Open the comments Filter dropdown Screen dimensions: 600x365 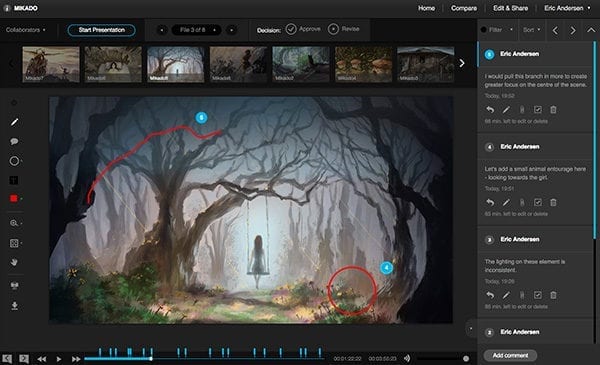496,29
